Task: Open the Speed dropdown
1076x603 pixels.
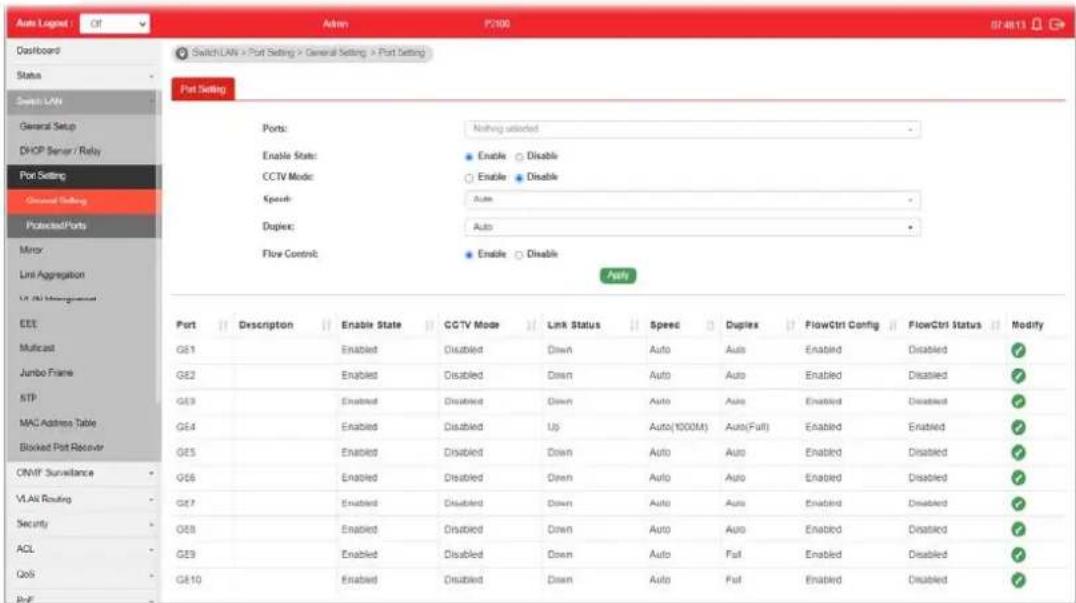Action: click(x=692, y=200)
